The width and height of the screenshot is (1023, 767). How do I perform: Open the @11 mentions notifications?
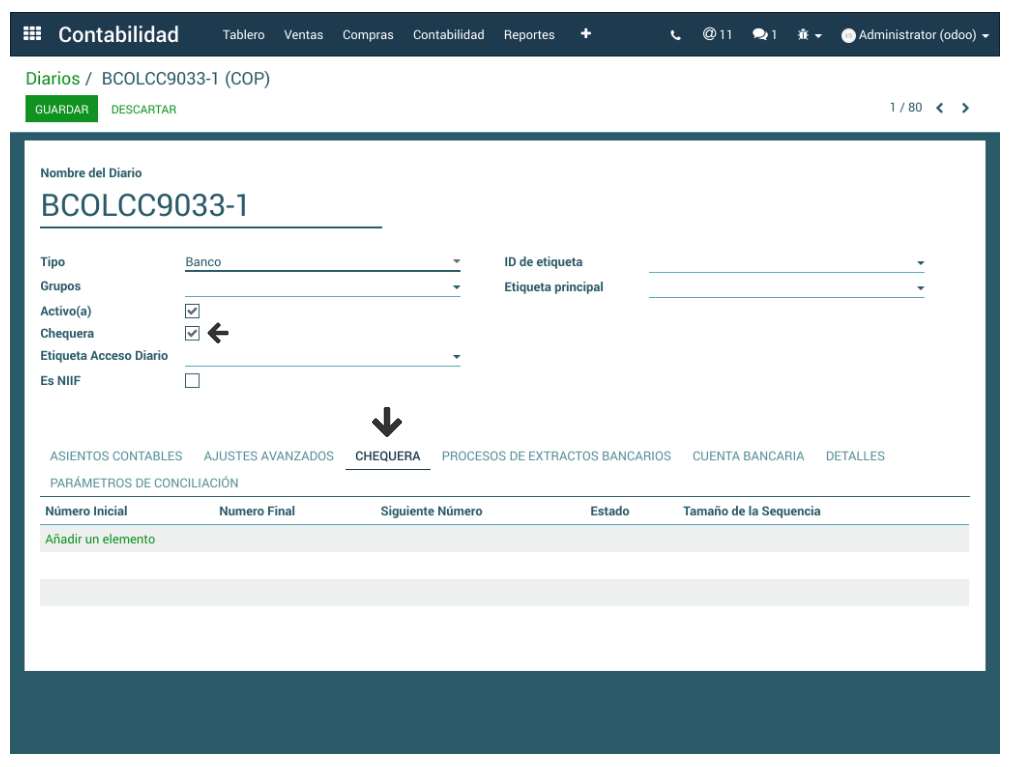(717, 35)
